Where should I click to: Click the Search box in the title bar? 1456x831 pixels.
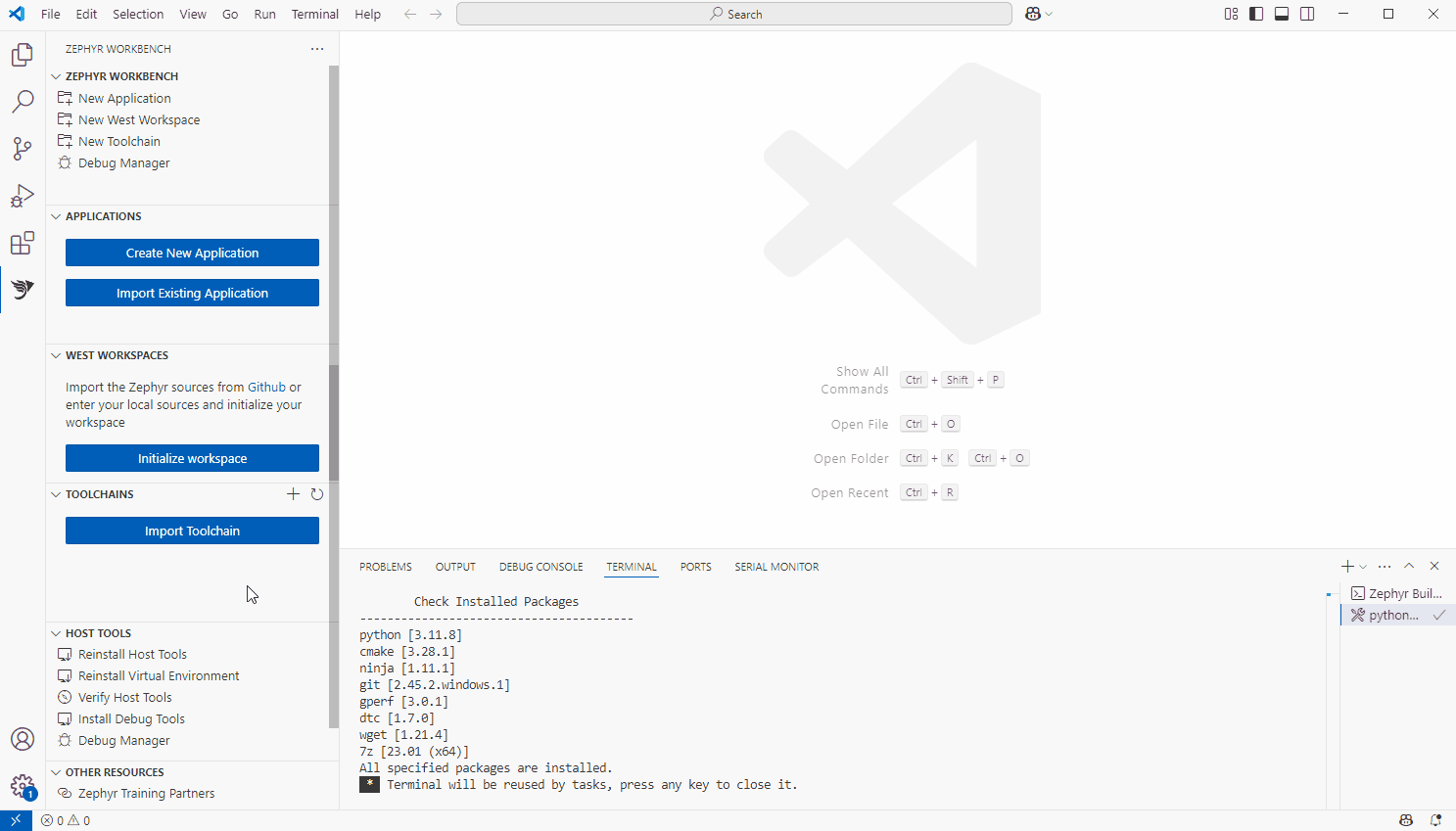point(733,14)
